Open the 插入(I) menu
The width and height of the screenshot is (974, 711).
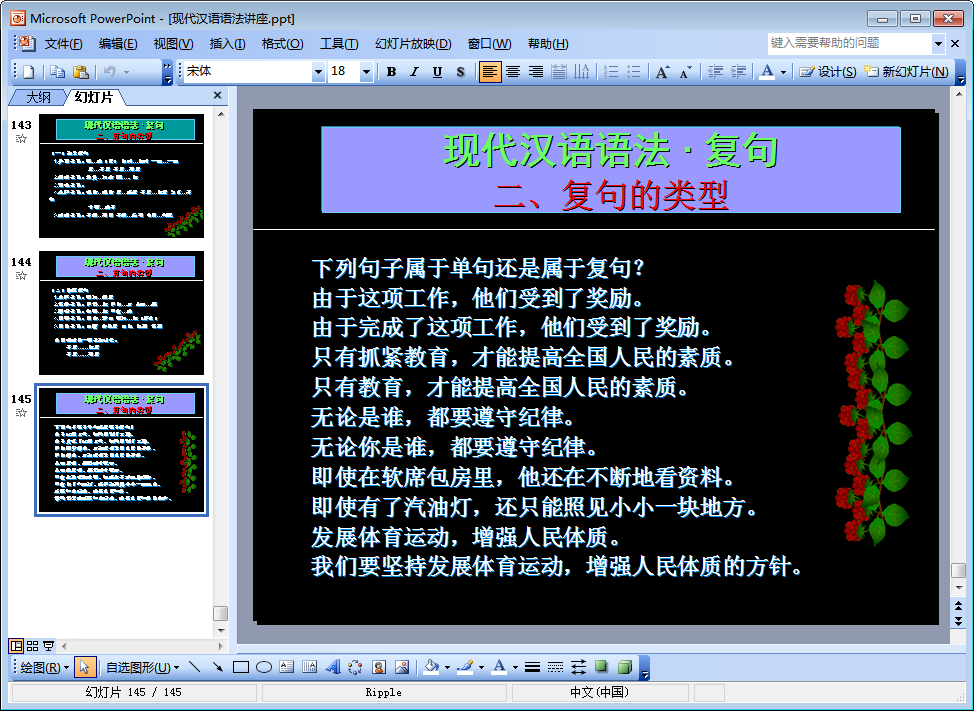(x=227, y=44)
